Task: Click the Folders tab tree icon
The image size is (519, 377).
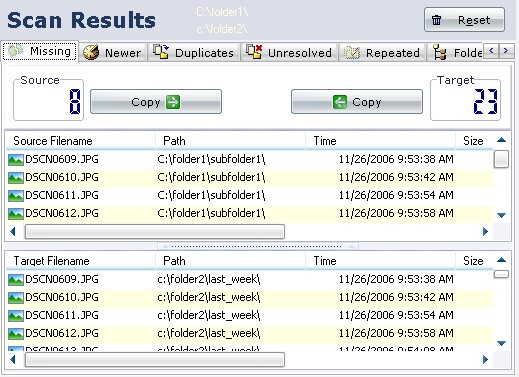Action: 440,53
